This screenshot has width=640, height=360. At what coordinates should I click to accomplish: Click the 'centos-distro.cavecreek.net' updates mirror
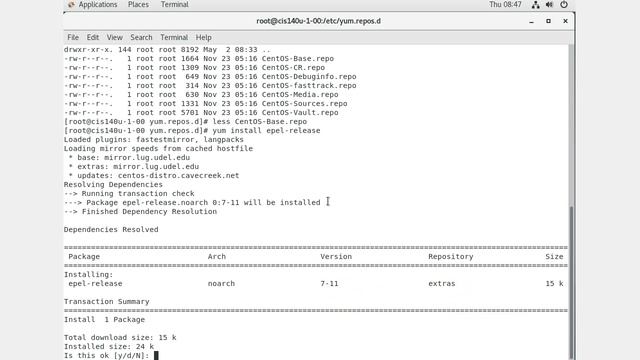point(178,176)
